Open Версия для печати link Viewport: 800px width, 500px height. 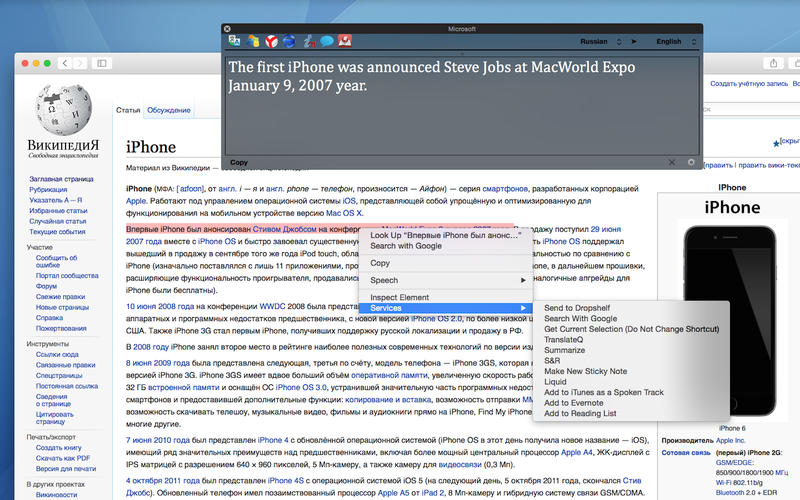[x=66, y=468]
